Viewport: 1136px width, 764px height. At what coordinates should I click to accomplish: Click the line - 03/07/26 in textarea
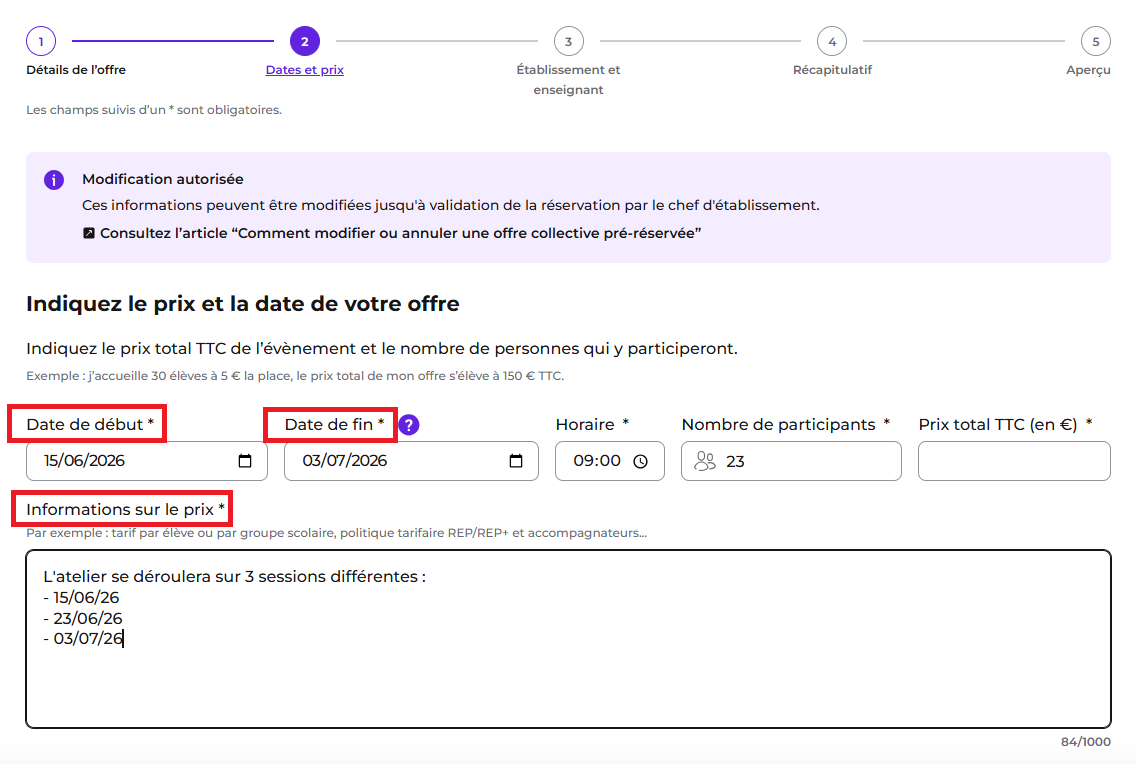pyautogui.click(x=83, y=639)
